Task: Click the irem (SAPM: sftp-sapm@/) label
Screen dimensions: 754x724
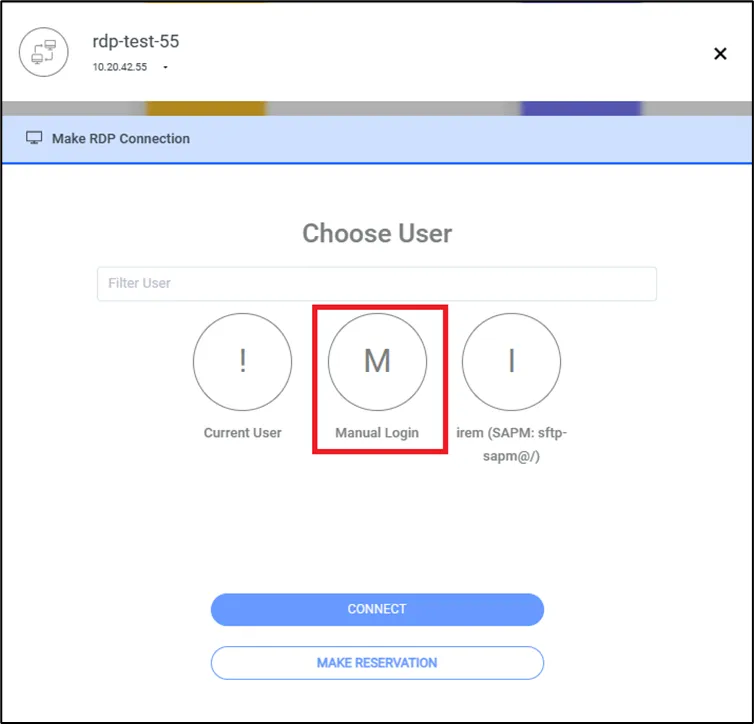Action: coord(511,444)
